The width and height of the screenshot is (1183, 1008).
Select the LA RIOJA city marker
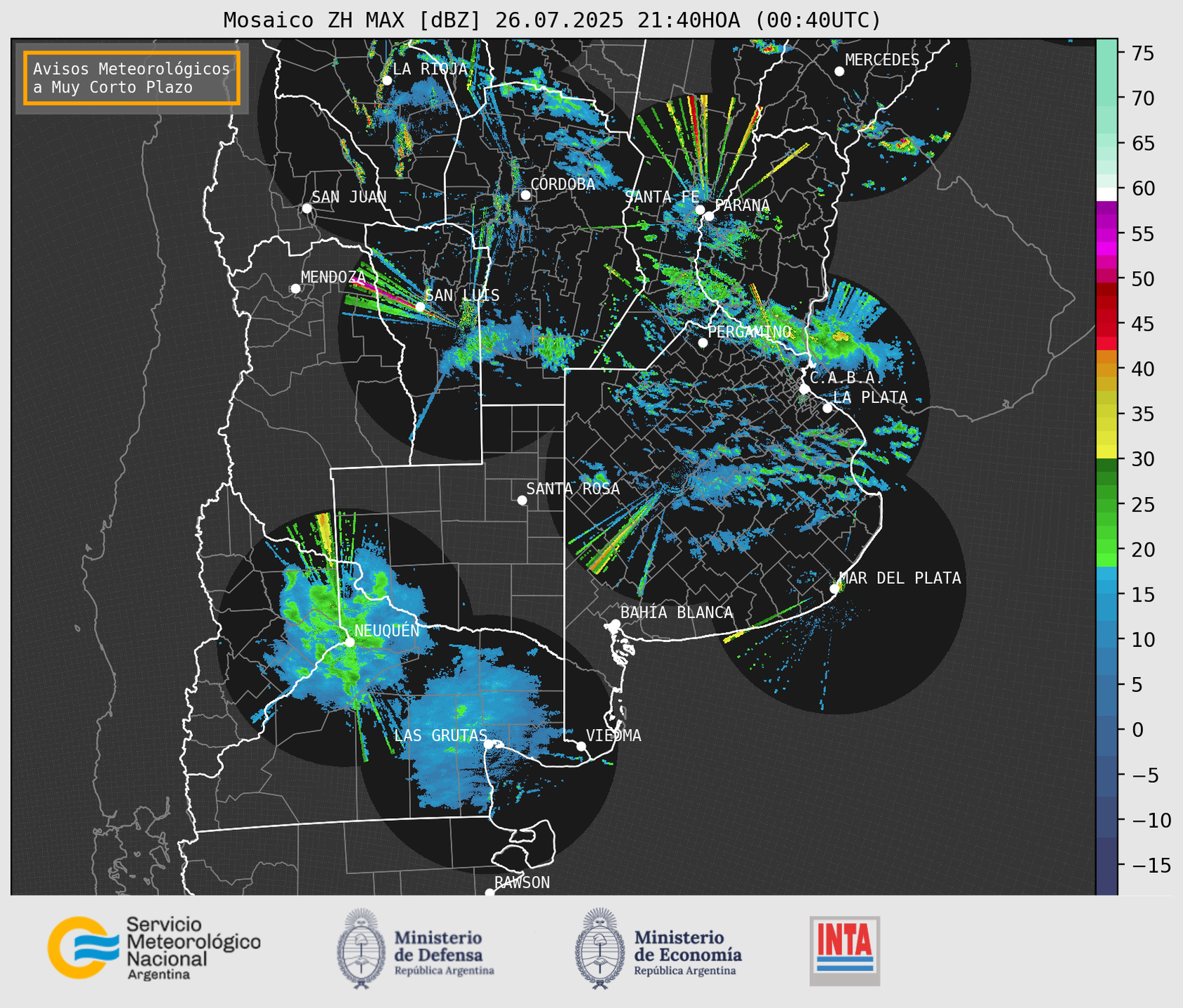coord(386,81)
